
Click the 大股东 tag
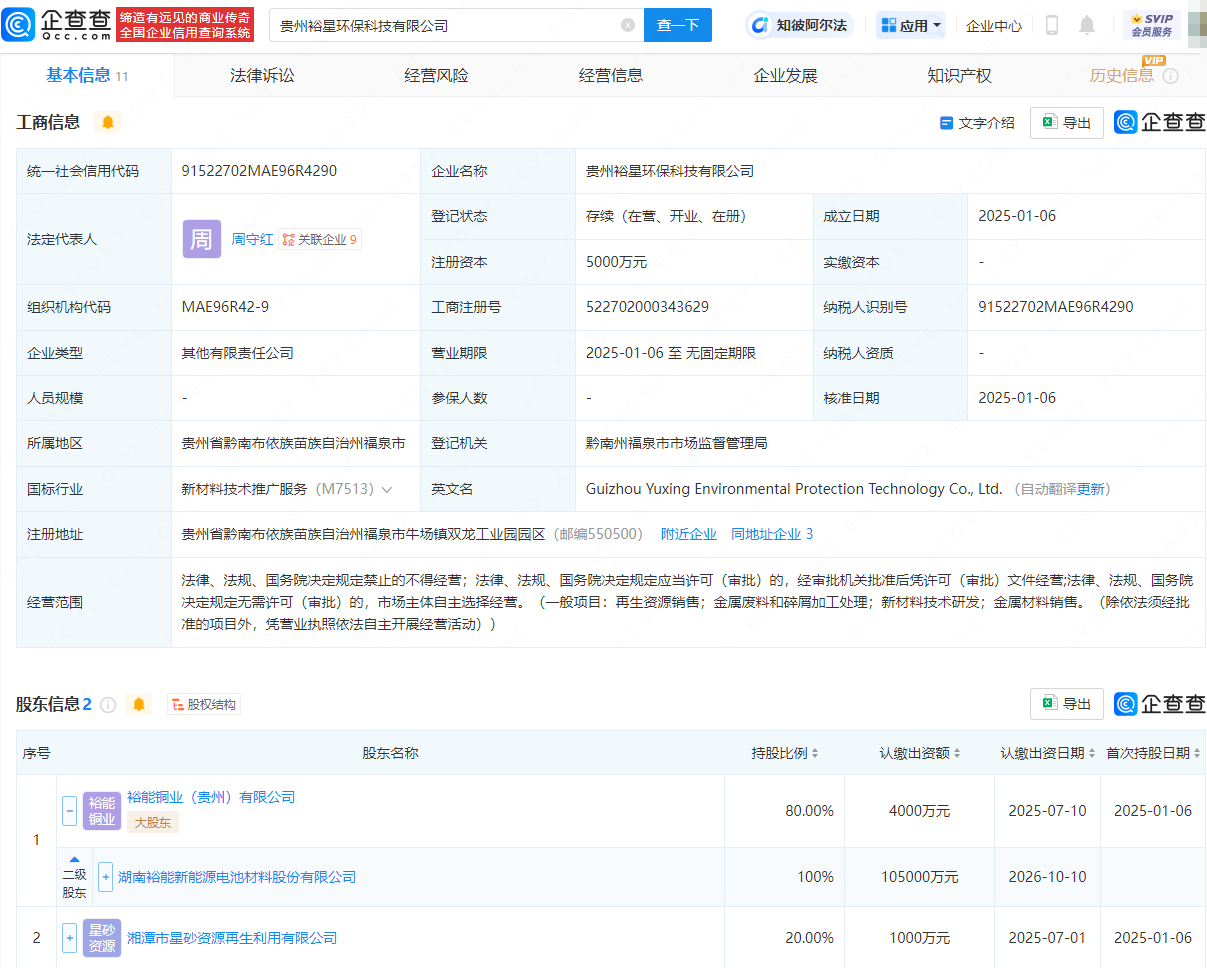(152, 823)
